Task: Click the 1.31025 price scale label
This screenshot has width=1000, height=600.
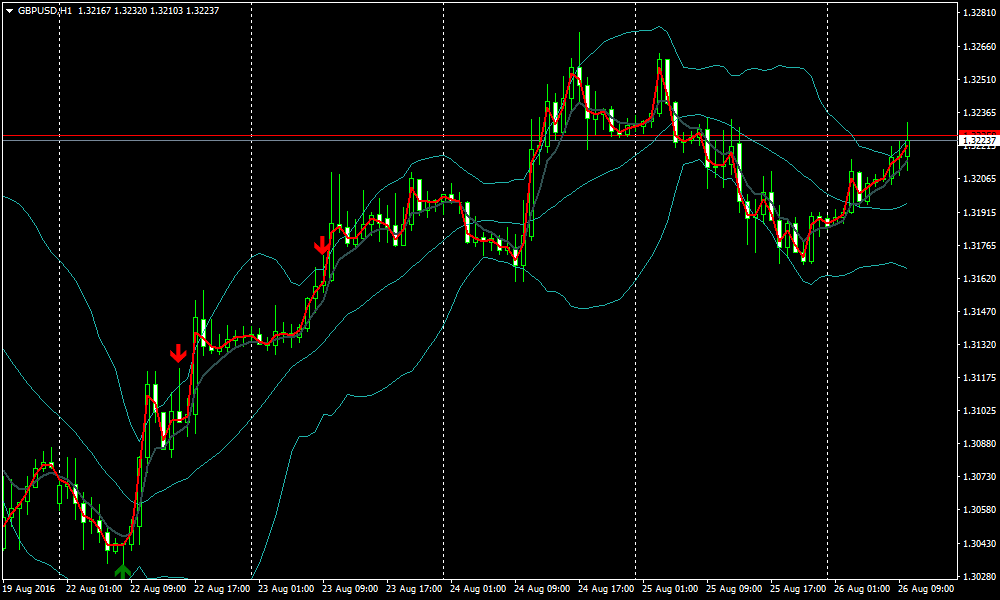Action: pos(977,411)
